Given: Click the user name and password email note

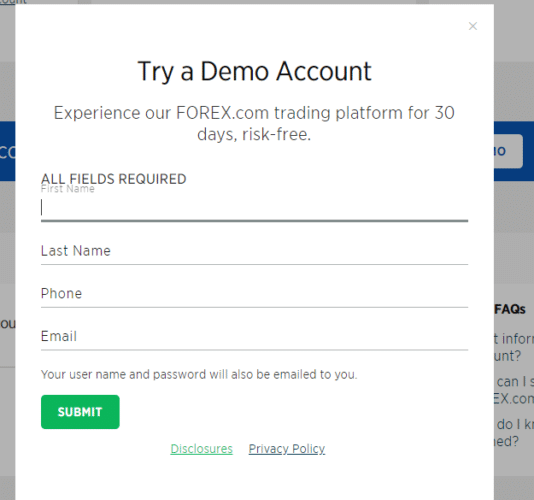Looking at the screenshot, I should click(x=199, y=374).
